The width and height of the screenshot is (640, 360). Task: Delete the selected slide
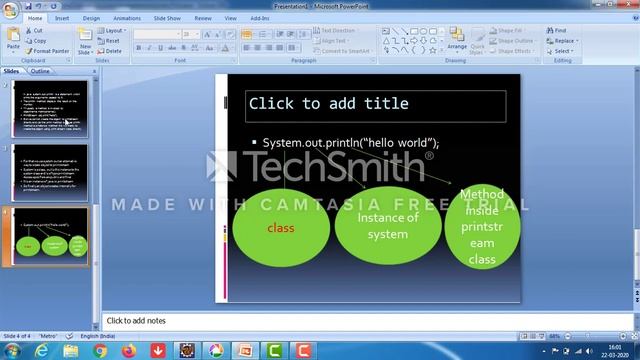click(109, 51)
